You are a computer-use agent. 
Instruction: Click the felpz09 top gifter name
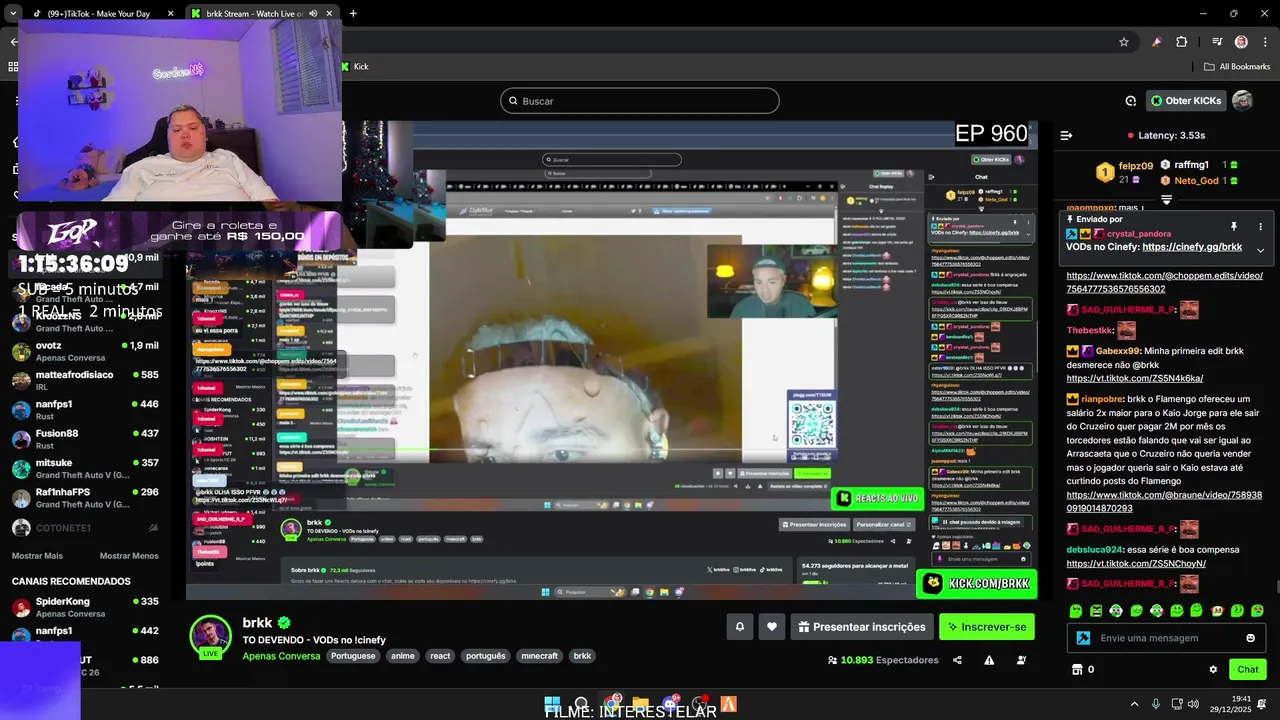pos(1136,166)
